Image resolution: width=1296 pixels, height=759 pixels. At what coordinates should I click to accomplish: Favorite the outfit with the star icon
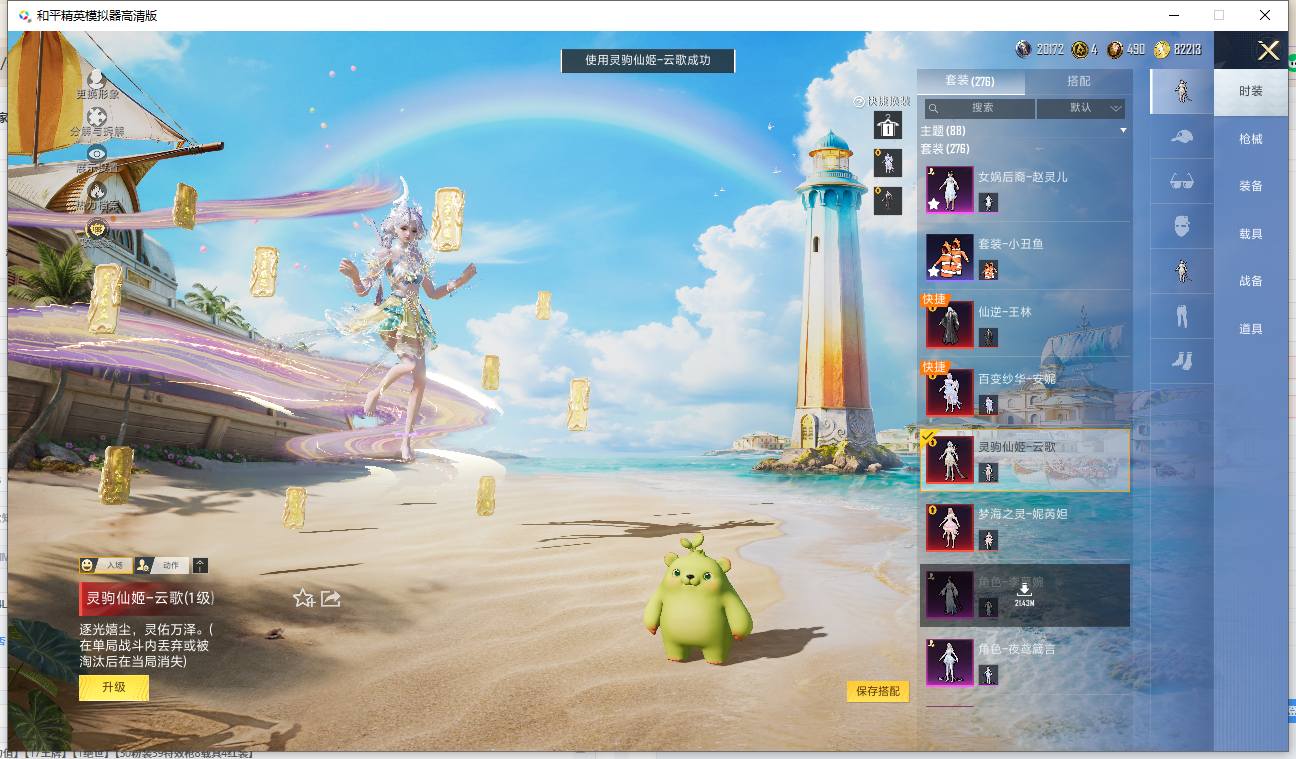[x=303, y=598]
